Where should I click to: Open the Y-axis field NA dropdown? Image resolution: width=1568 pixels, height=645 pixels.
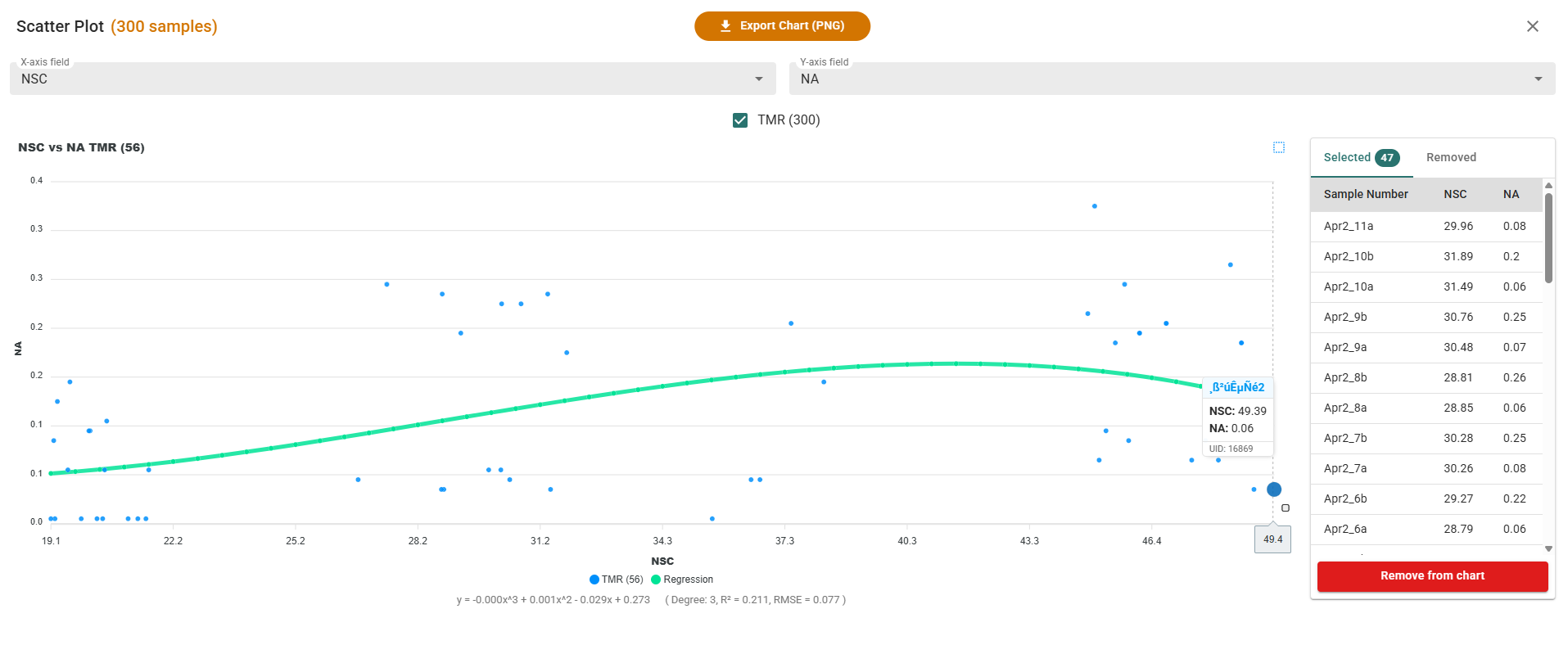pos(1173,79)
